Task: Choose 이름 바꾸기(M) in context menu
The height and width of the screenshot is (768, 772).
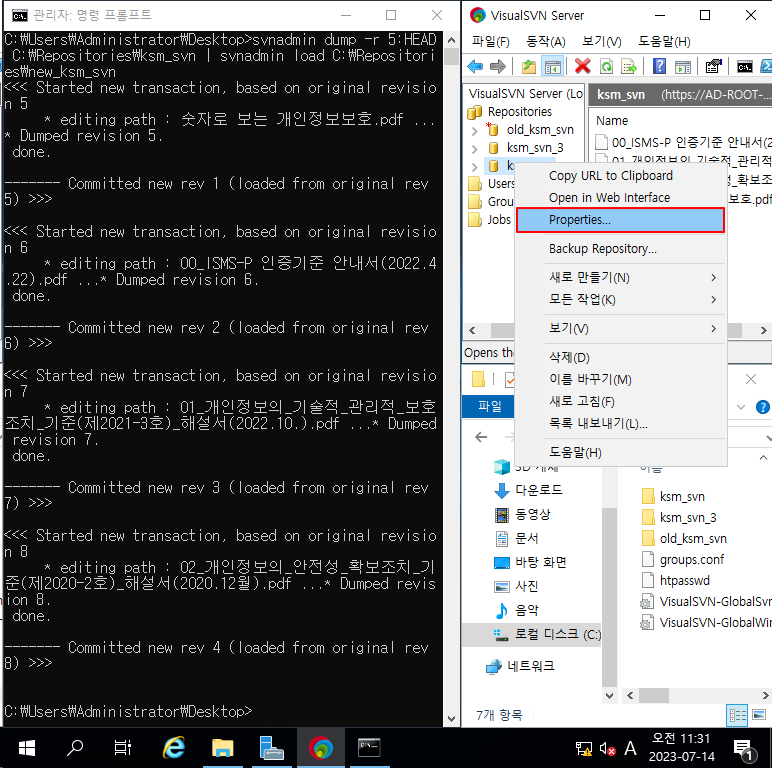Action: (x=620, y=379)
